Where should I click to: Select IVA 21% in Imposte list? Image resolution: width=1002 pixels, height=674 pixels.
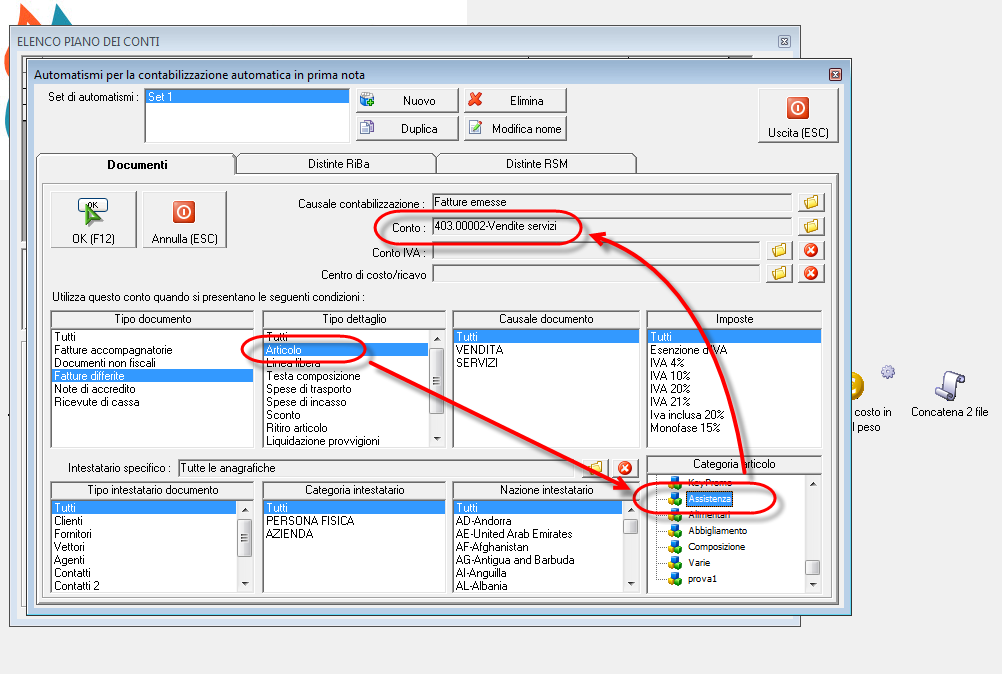(x=734, y=402)
